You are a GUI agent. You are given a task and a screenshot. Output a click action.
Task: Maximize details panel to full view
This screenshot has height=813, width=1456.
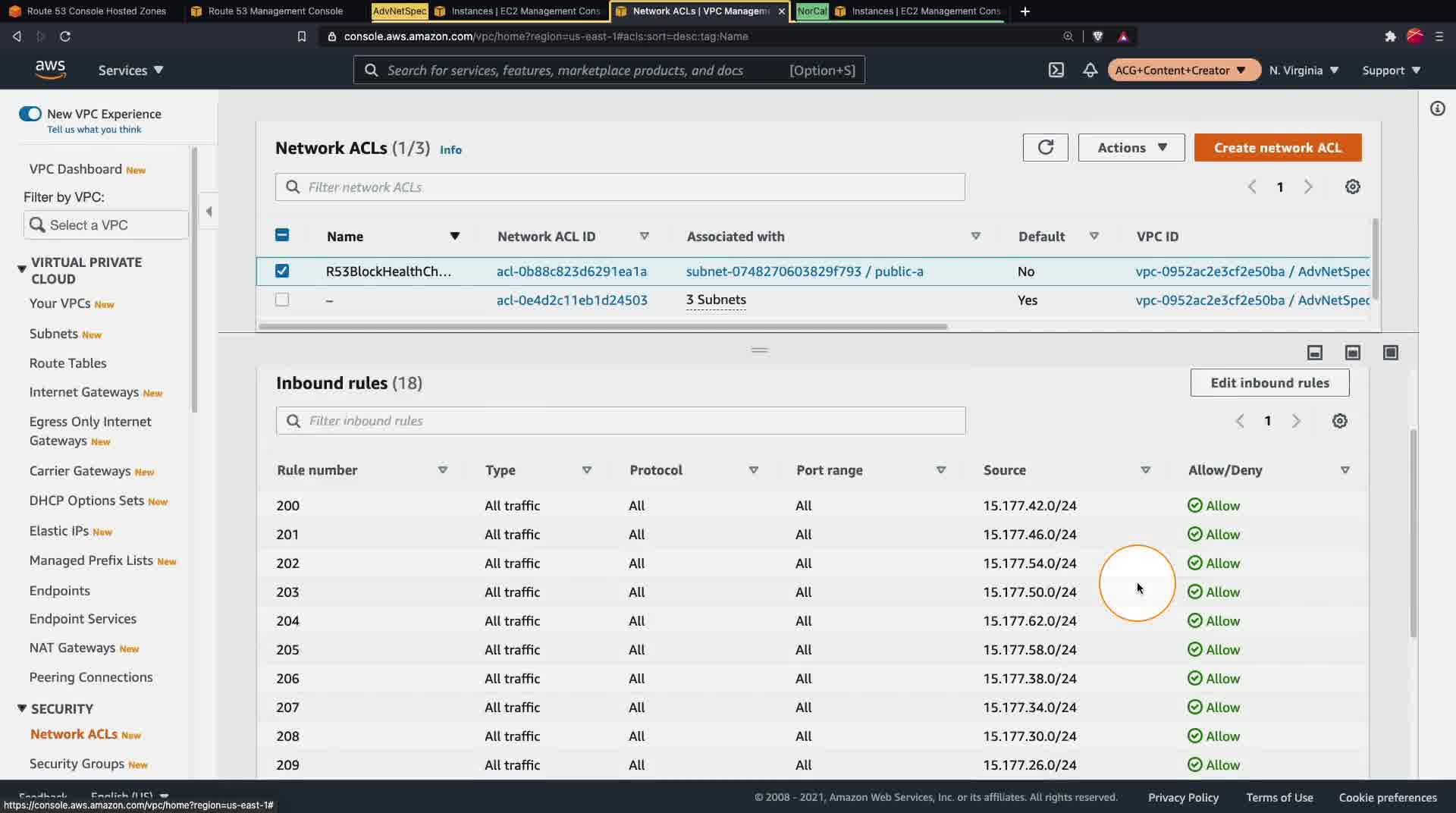pyautogui.click(x=1390, y=353)
